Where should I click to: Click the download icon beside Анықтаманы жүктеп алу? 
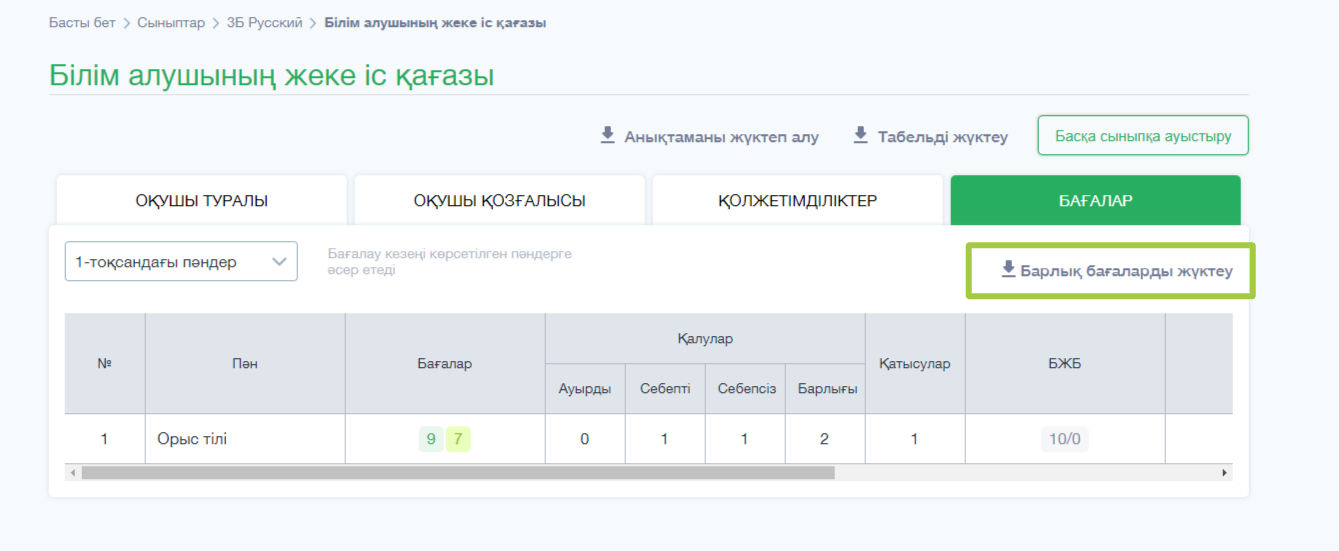(607, 135)
